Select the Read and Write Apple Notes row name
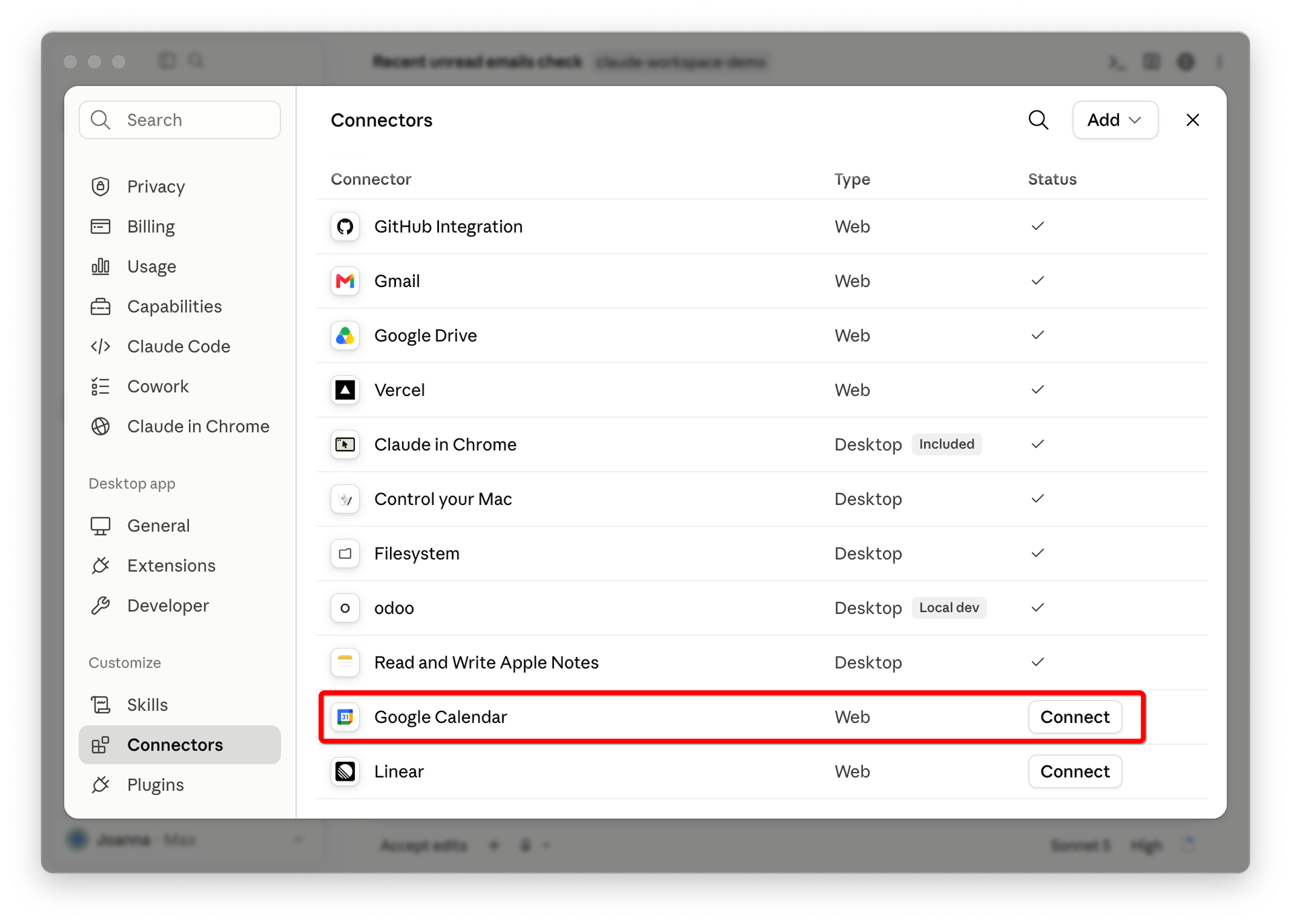 (486, 662)
